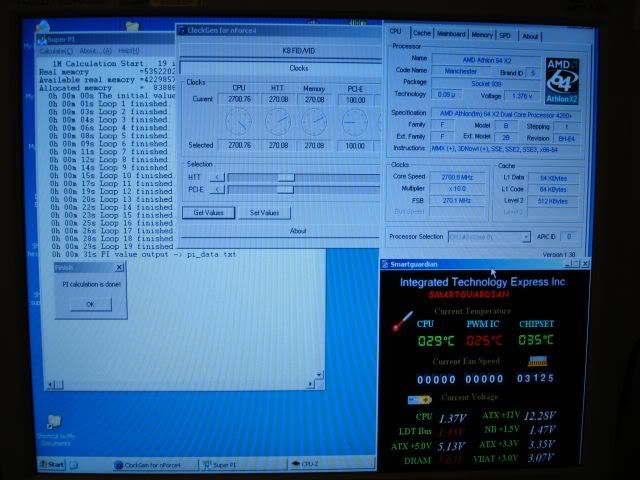Click OK in the Finish dialog
This screenshot has height=480, width=640.
pyautogui.click(x=91, y=304)
